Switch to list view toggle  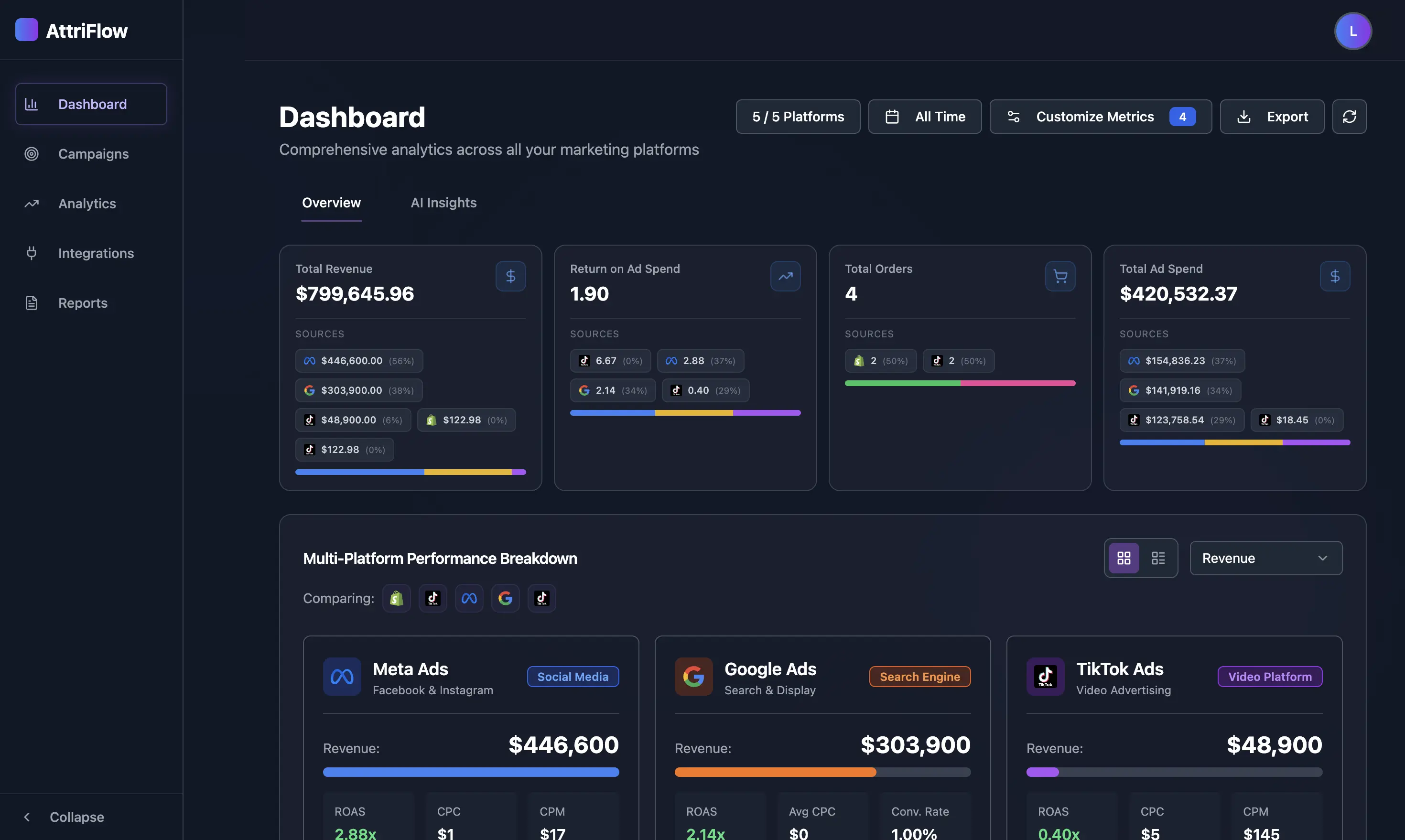pos(1158,558)
